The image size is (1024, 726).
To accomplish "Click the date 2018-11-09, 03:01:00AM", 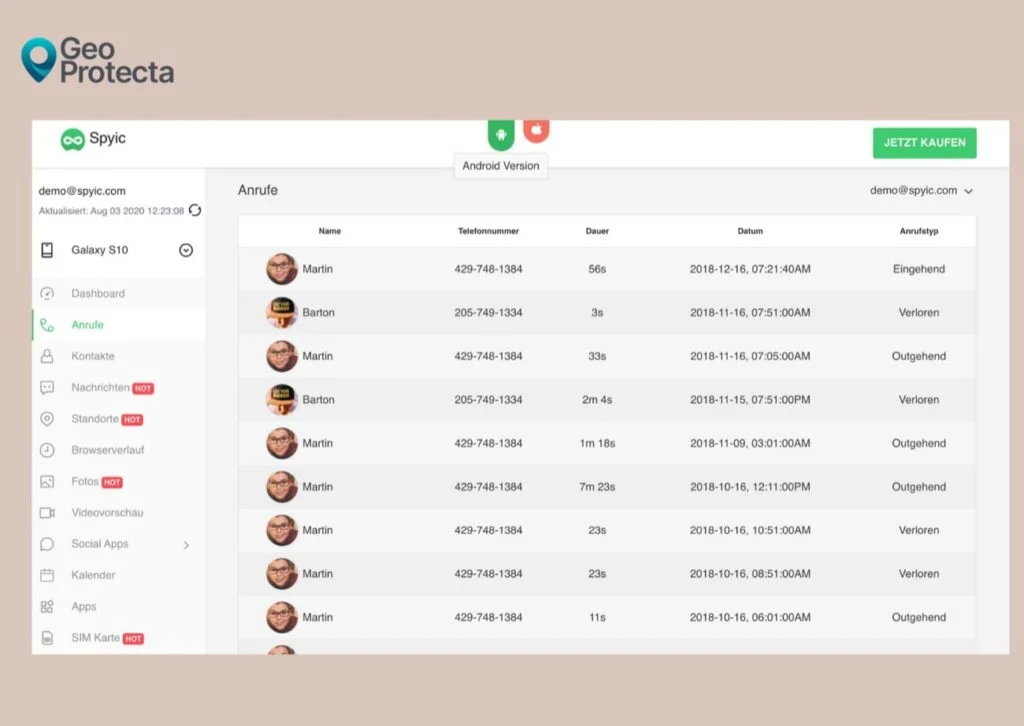I will tap(750, 443).
